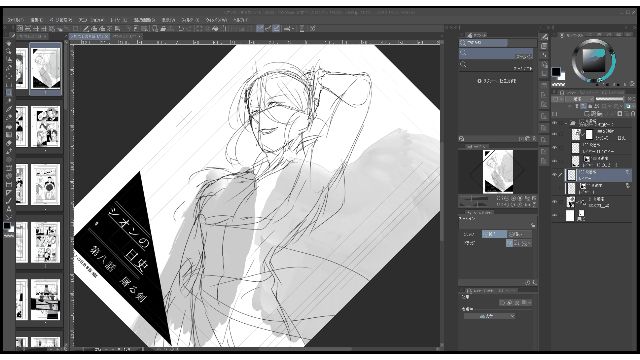Viewport: 640px width, 360px height.
Task: Open the Edit menu
Action: click(37, 20)
